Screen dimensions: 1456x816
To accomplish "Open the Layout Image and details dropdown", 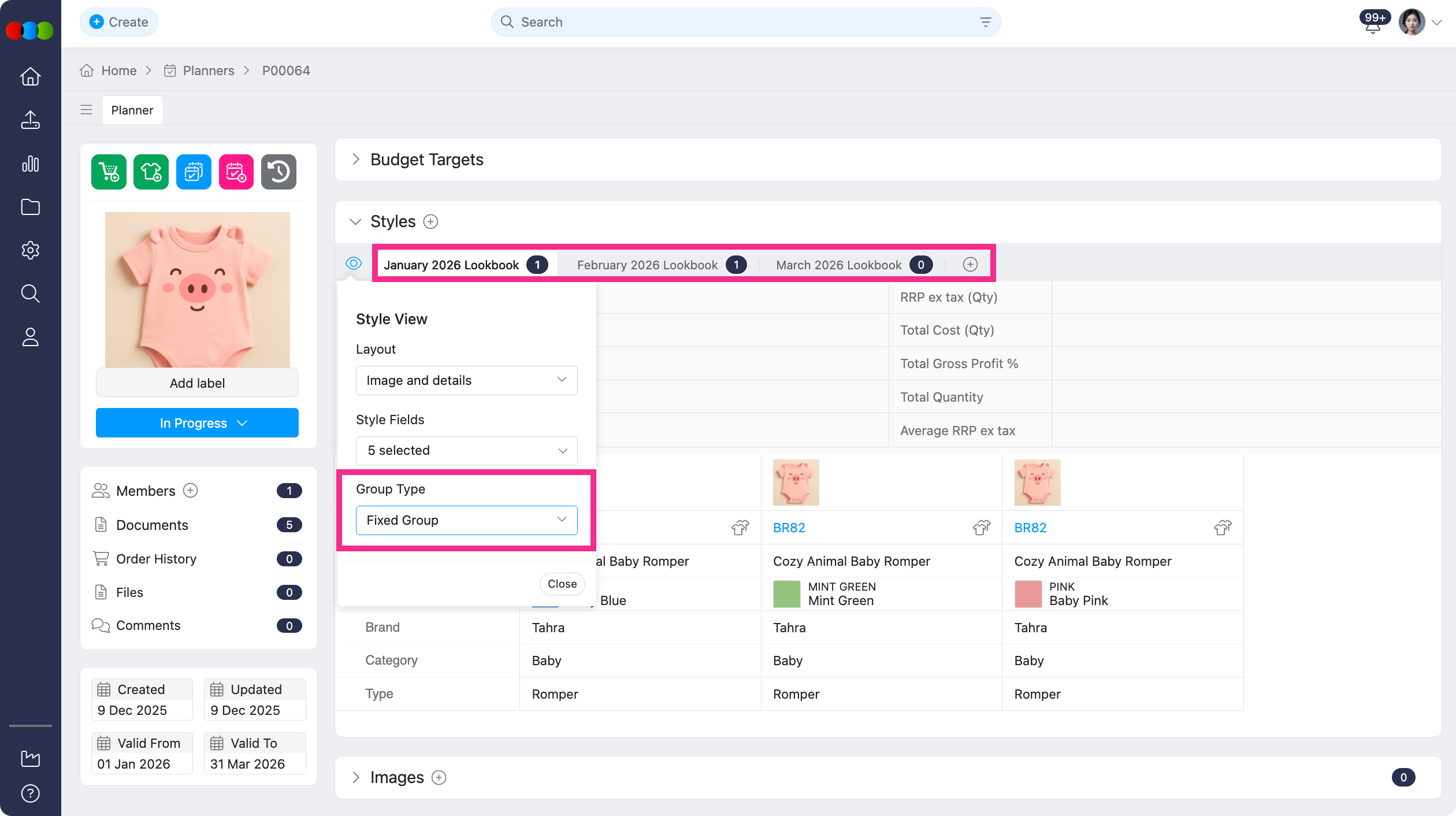I will (466, 380).
